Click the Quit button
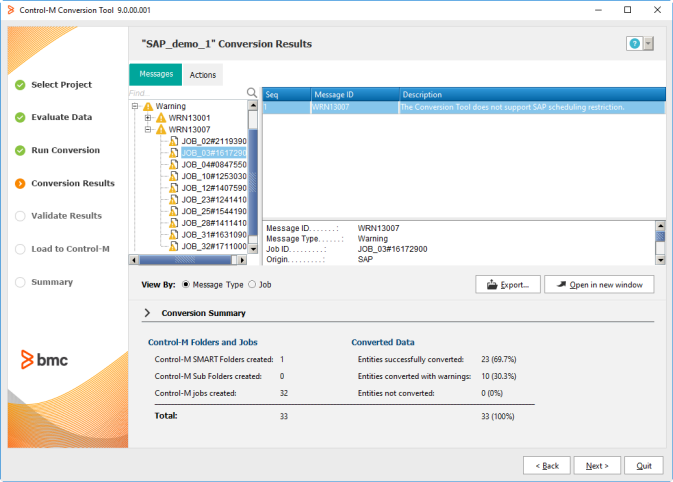Viewport: 673px width, 482px height. click(644, 466)
